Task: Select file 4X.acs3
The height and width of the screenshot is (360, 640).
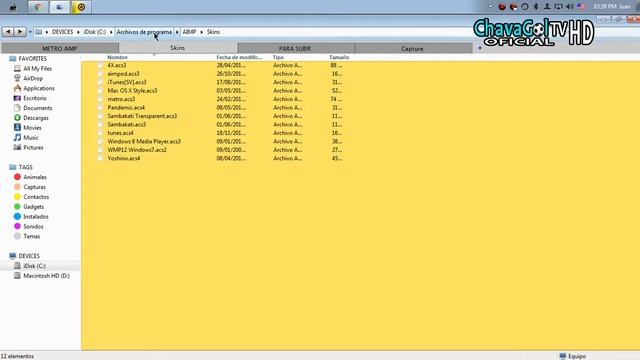Action: tap(117, 65)
